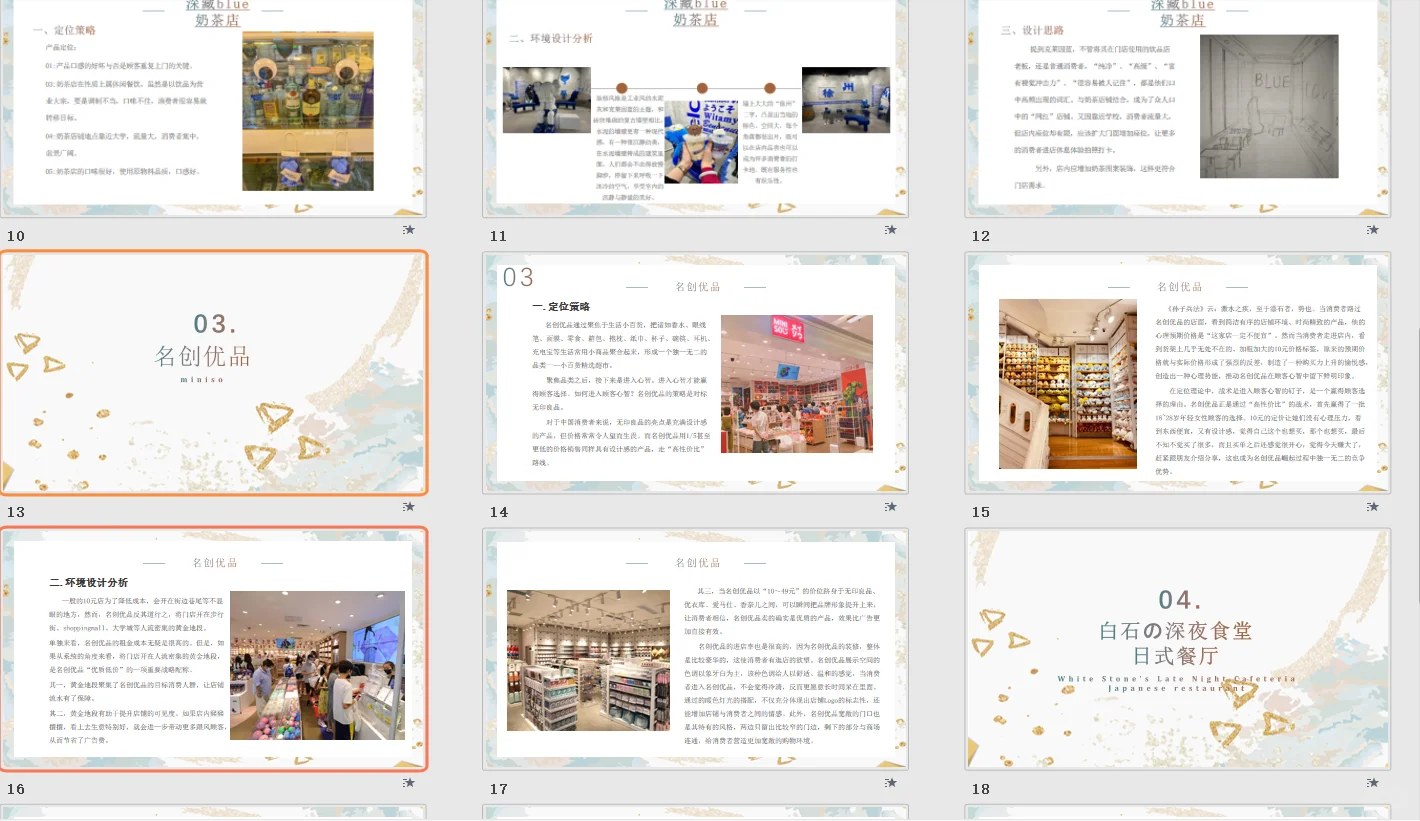This screenshot has height=821, width=1420.
Task: Play slide 12's animation preview star
Action: click(1372, 229)
